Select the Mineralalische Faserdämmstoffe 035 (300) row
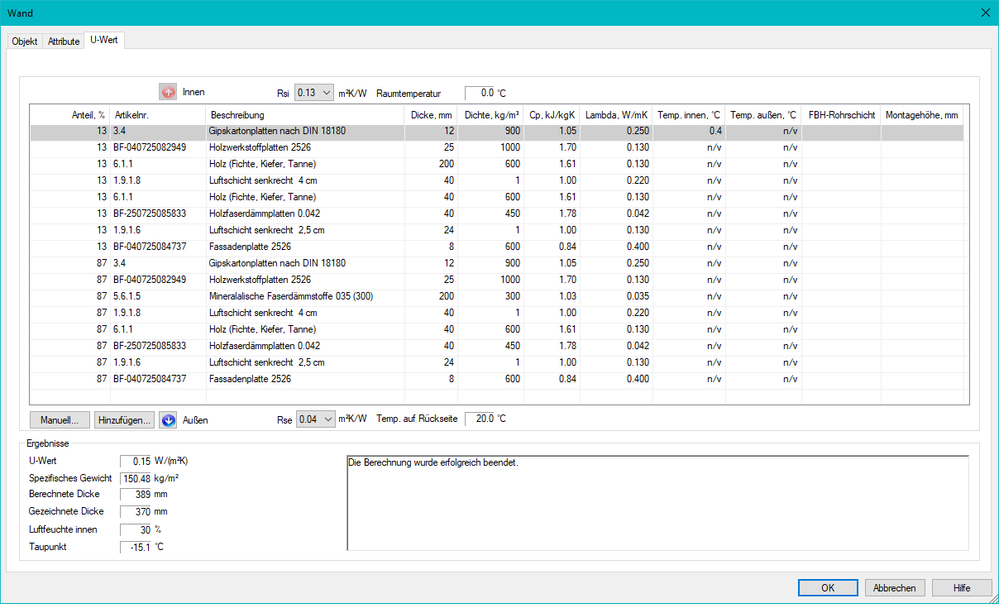The height and width of the screenshot is (604, 999). pos(497,296)
